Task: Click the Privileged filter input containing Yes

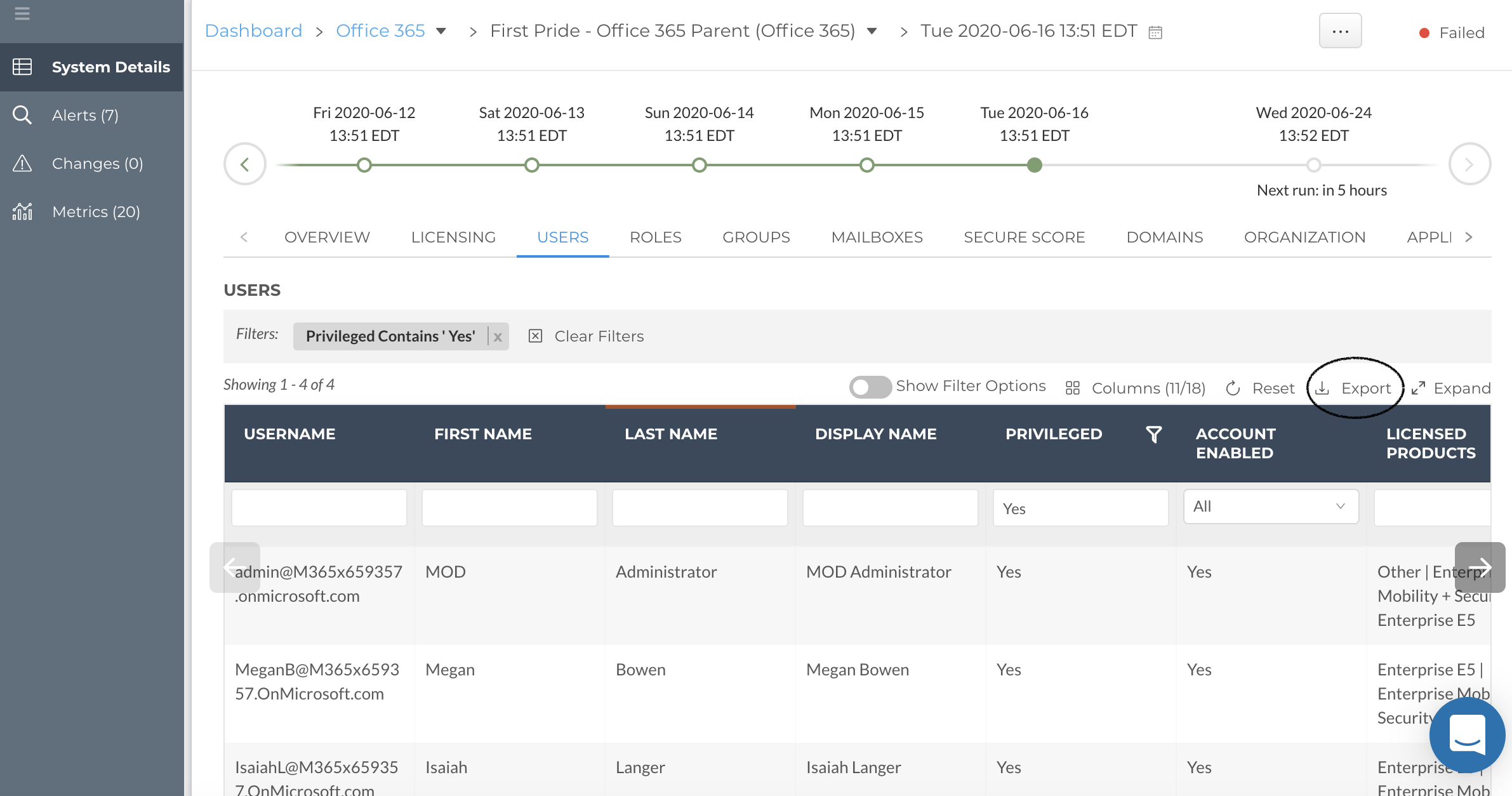Action: click(1081, 507)
